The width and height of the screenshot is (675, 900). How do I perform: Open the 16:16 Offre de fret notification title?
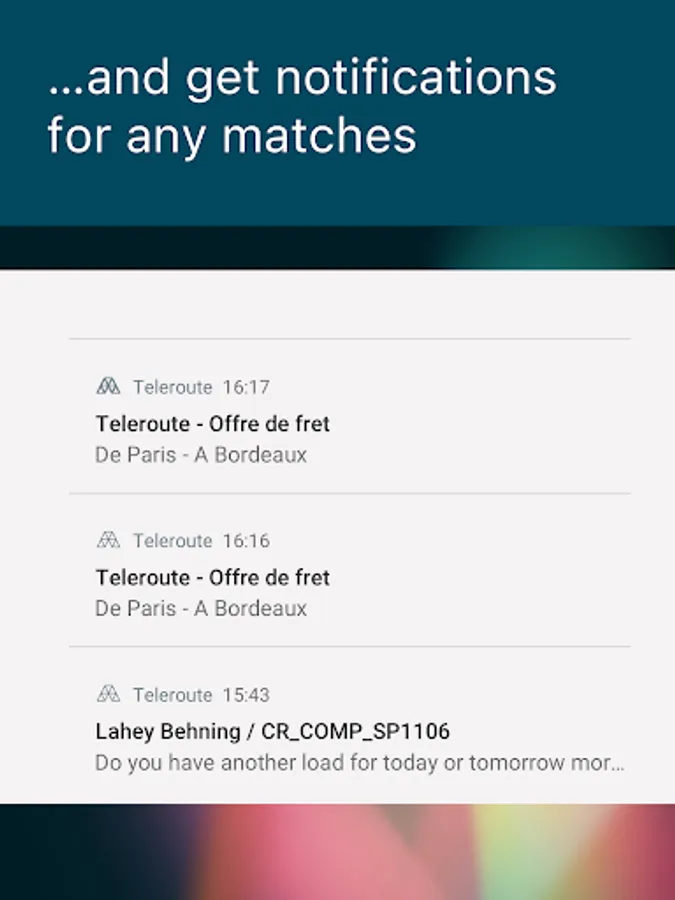(212, 577)
